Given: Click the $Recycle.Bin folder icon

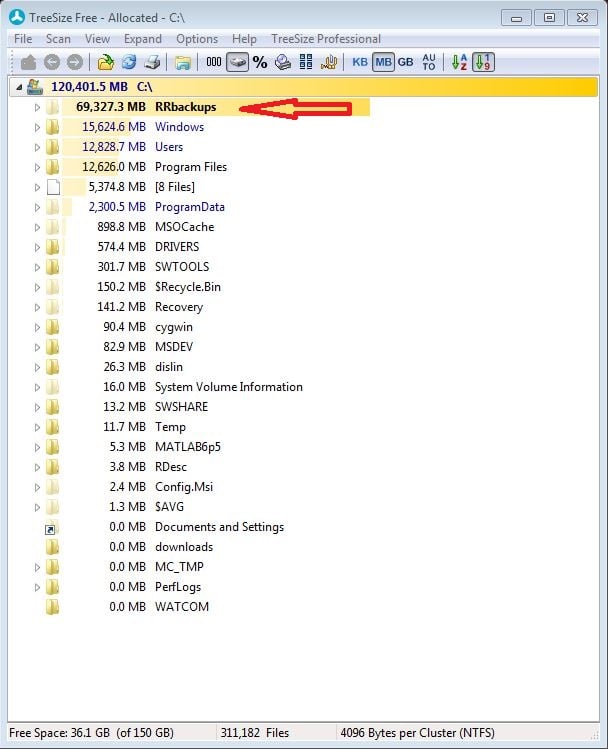Looking at the screenshot, I should [x=53, y=287].
